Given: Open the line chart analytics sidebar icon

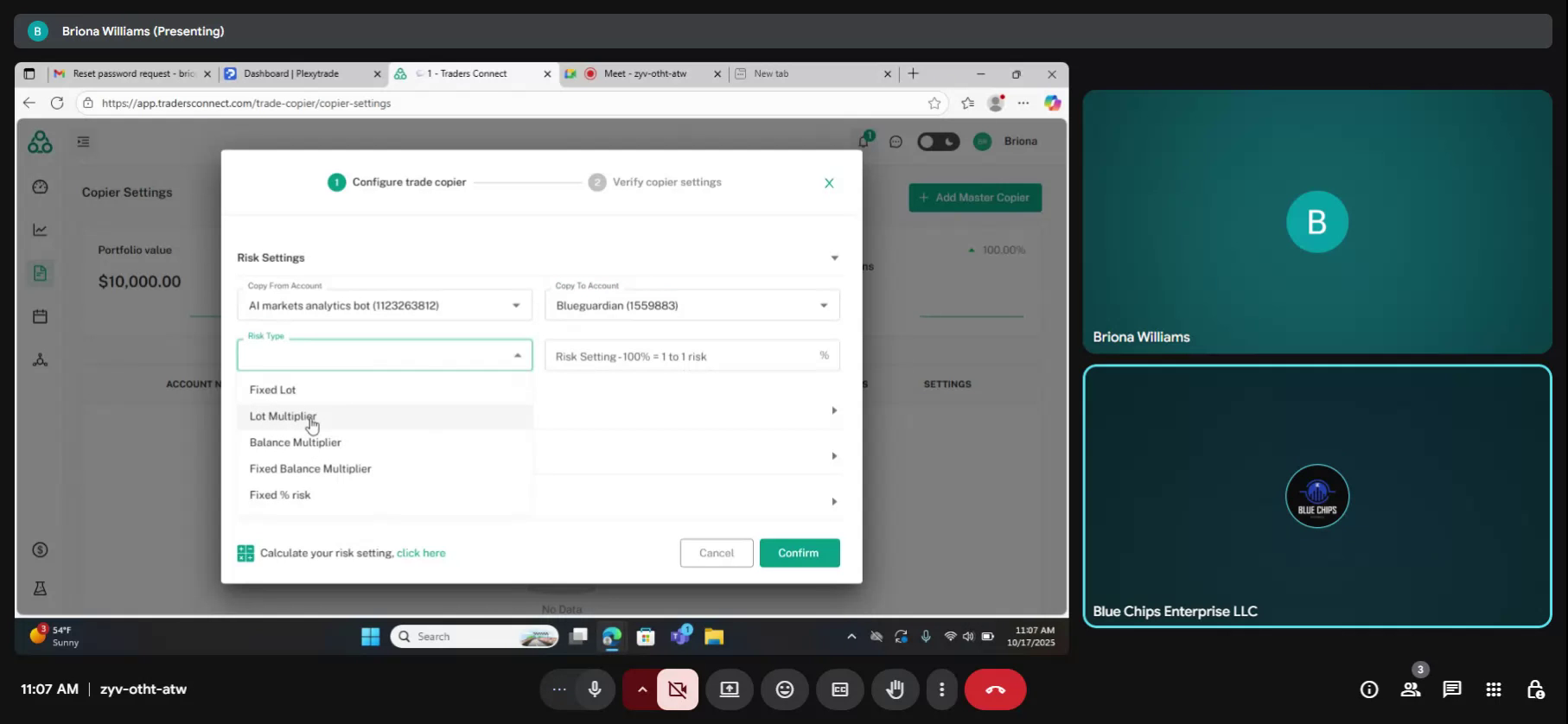Looking at the screenshot, I should (x=40, y=230).
